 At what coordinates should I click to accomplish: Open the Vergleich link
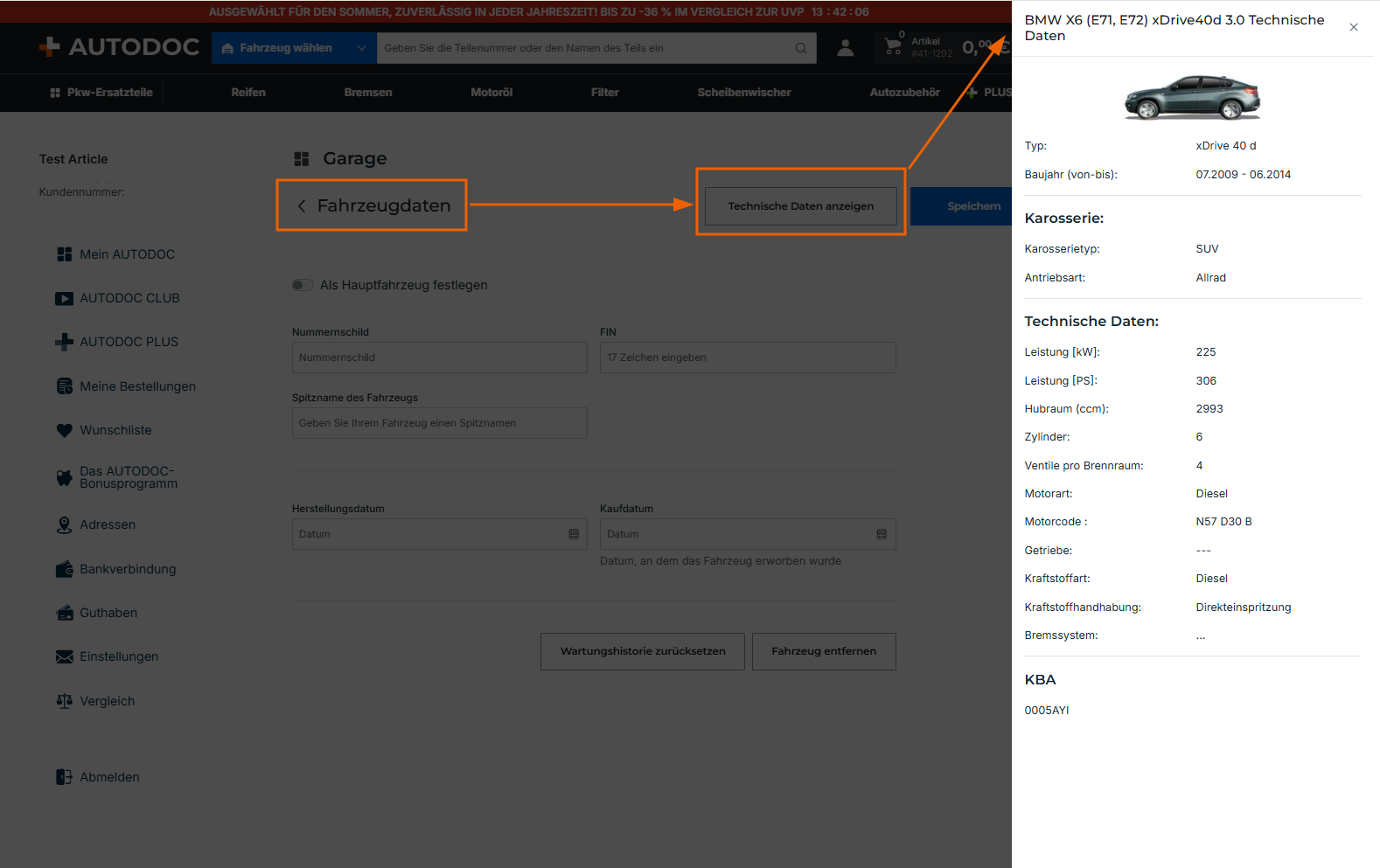pyautogui.click(x=108, y=701)
